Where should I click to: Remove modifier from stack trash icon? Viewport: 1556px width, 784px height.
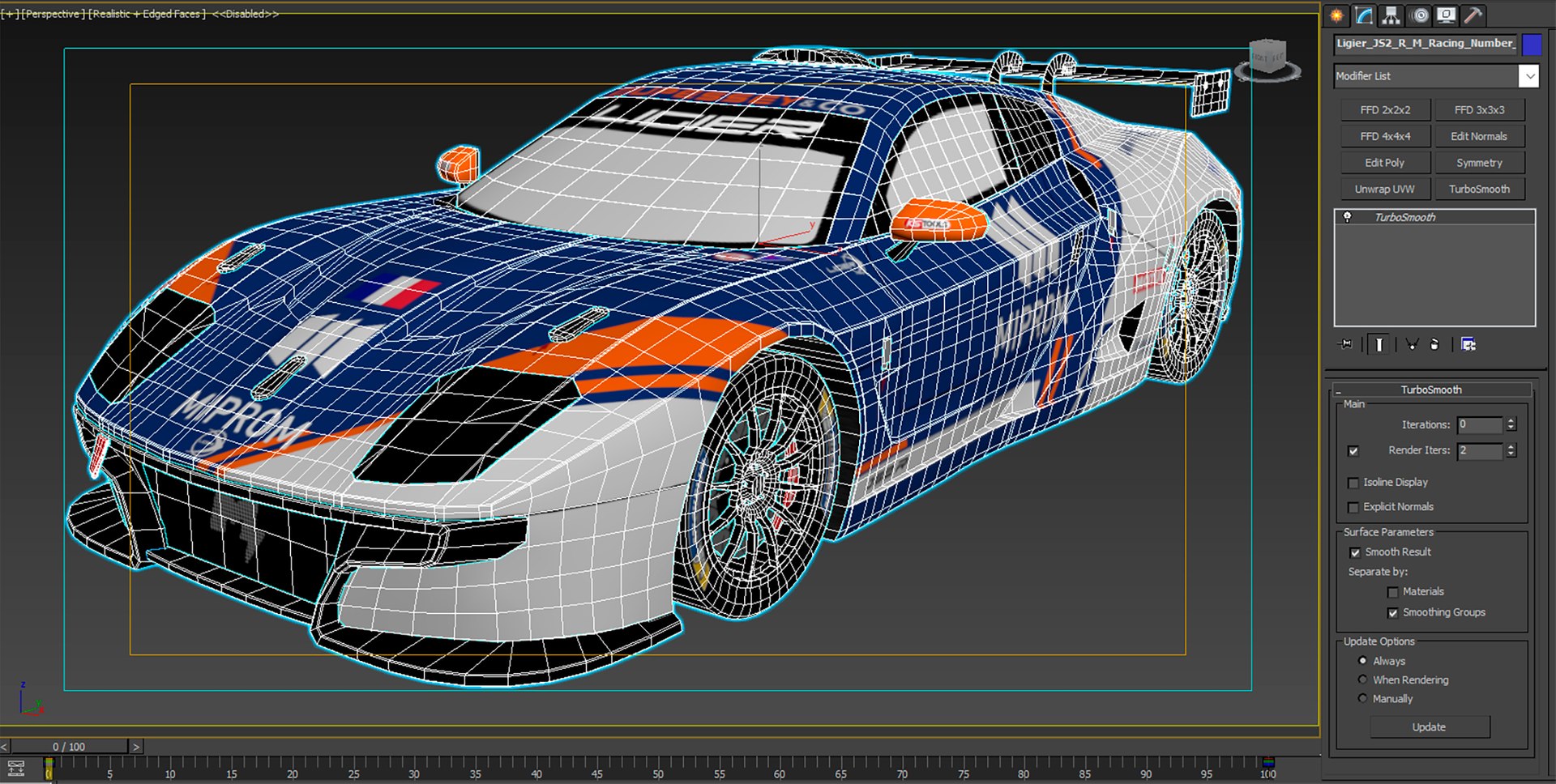pos(1434,344)
